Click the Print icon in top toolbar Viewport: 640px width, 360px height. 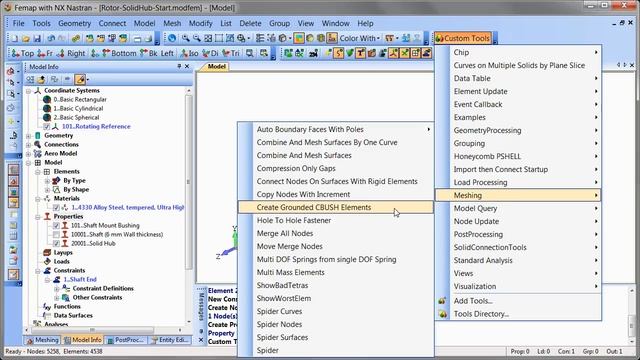[x=148, y=38]
